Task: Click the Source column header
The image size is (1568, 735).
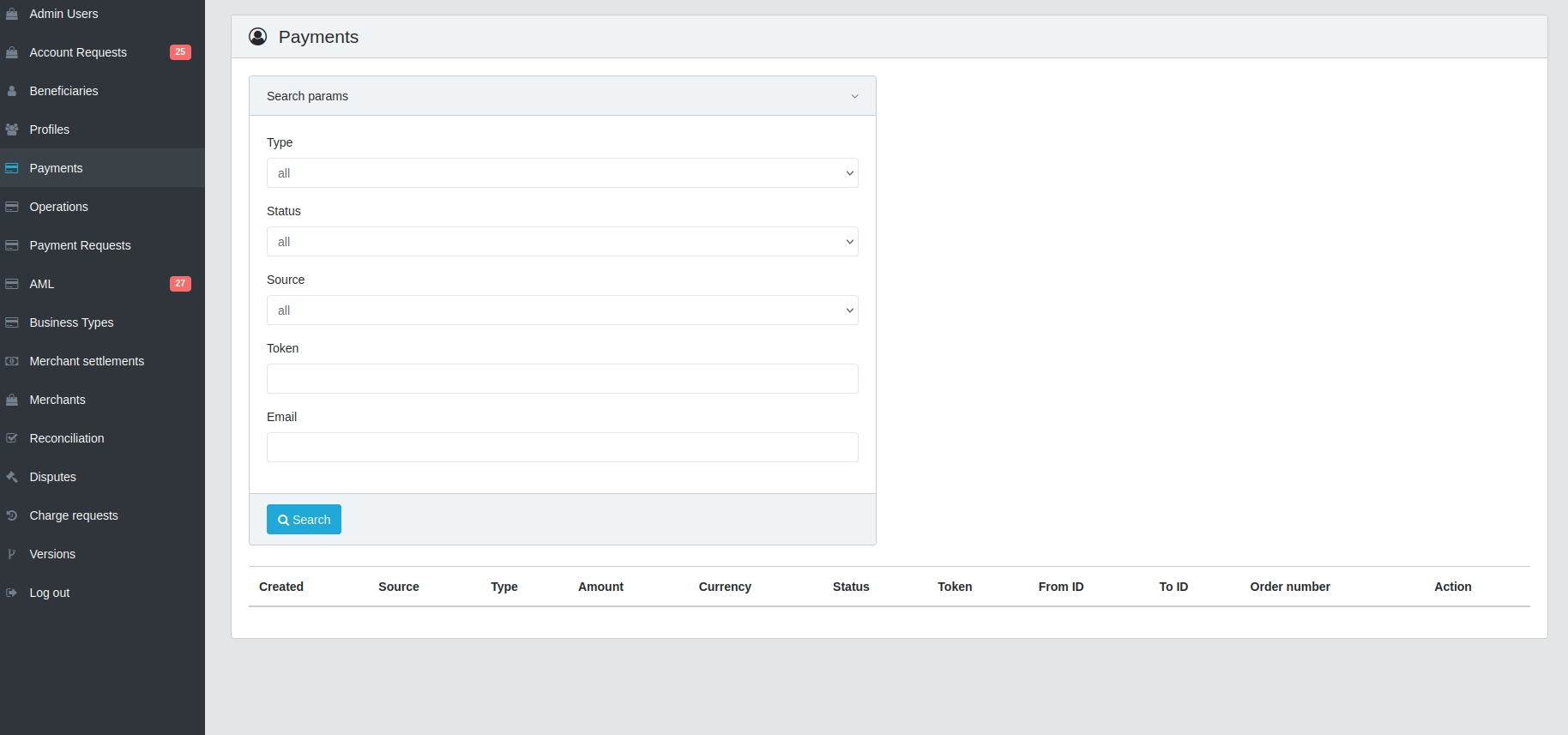Action: tap(399, 587)
